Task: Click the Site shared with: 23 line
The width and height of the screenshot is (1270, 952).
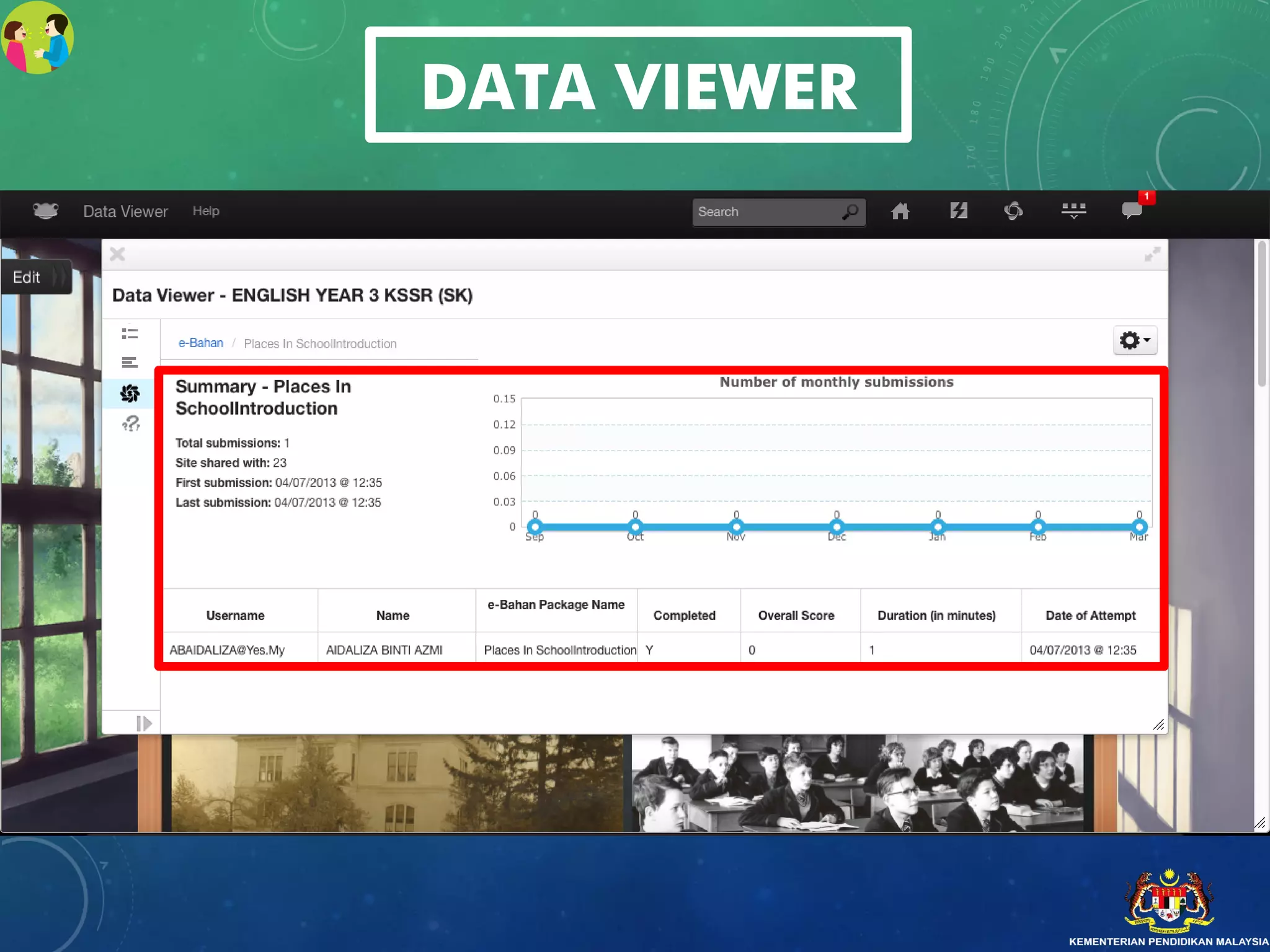Action: pos(231,463)
